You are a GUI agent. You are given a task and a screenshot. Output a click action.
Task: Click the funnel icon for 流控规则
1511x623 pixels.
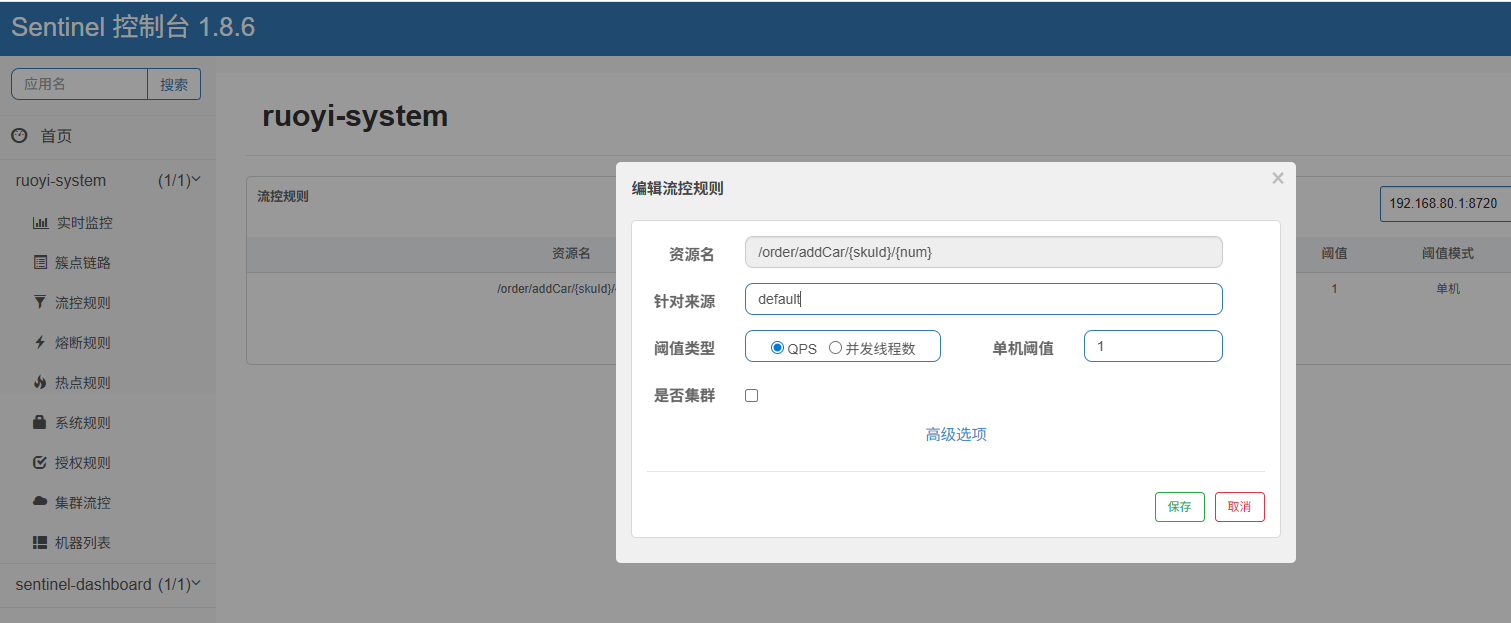[x=40, y=302]
